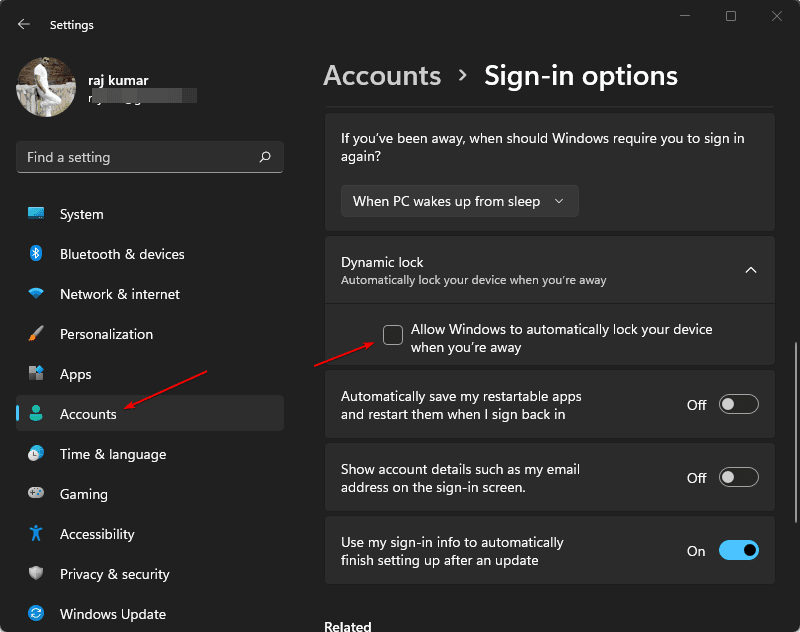Click the raj kumar account name
Image resolution: width=800 pixels, height=632 pixels.
click(118, 80)
